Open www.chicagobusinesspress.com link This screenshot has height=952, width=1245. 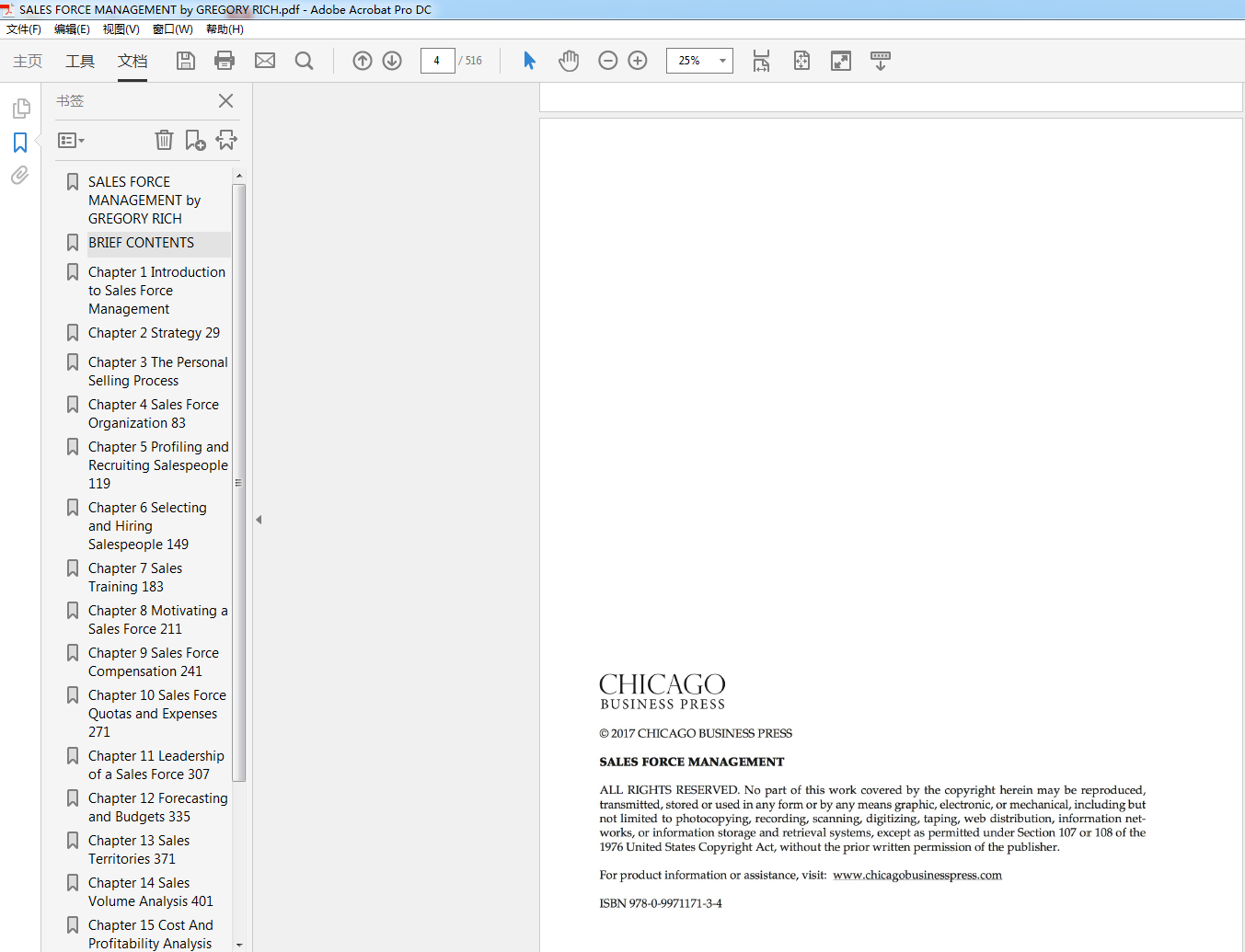click(x=917, y=875)
